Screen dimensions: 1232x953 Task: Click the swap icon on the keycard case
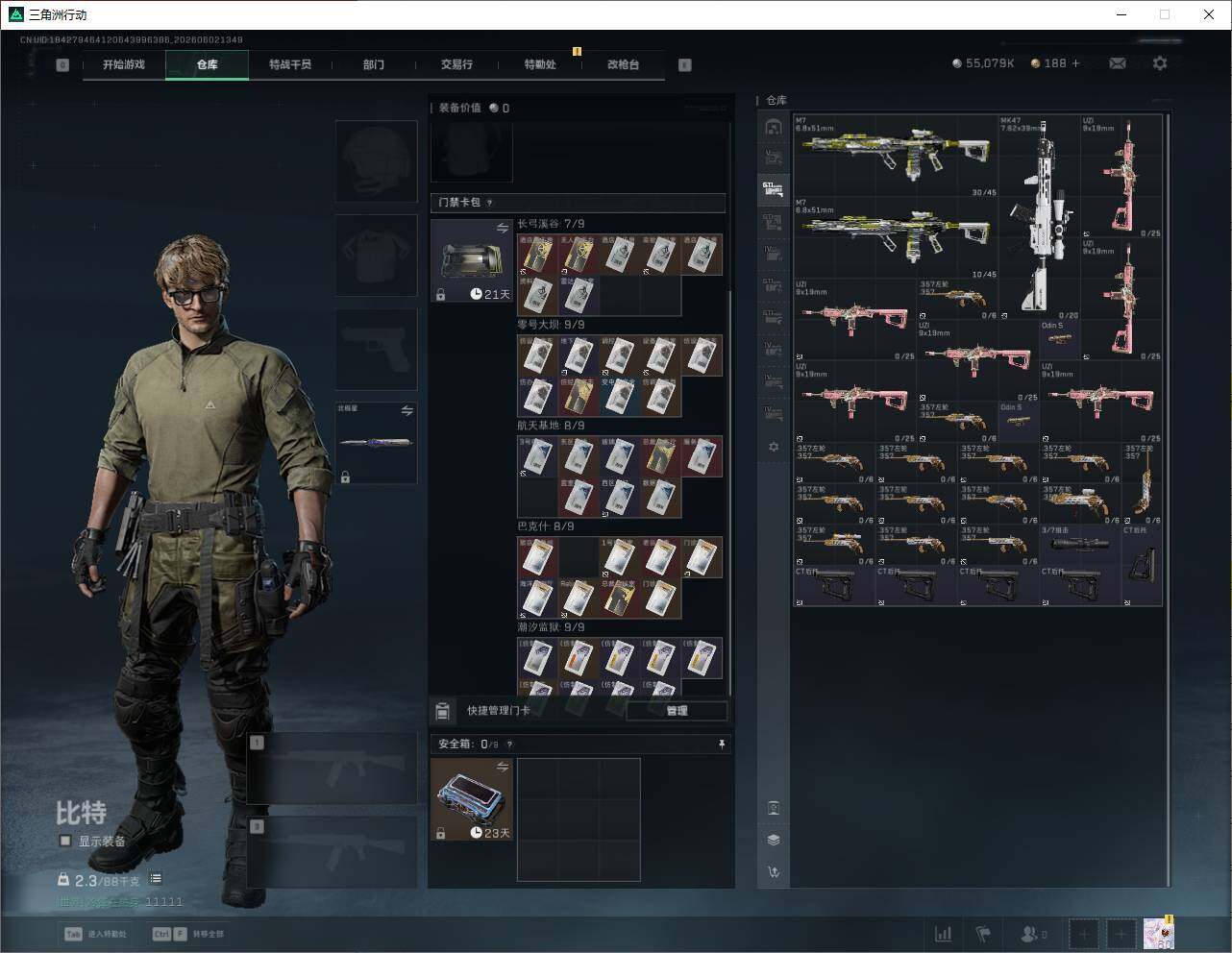pyautogui.click(x=503, y=228)
